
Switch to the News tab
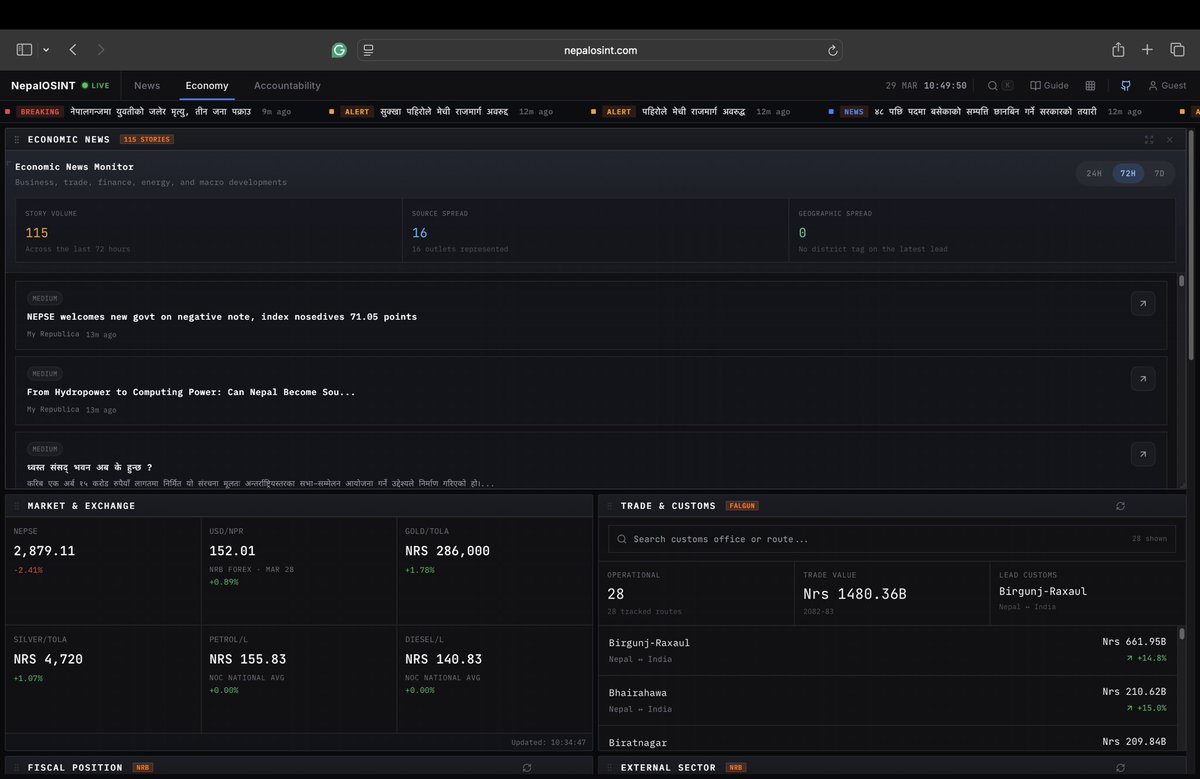tap(147, 86)
